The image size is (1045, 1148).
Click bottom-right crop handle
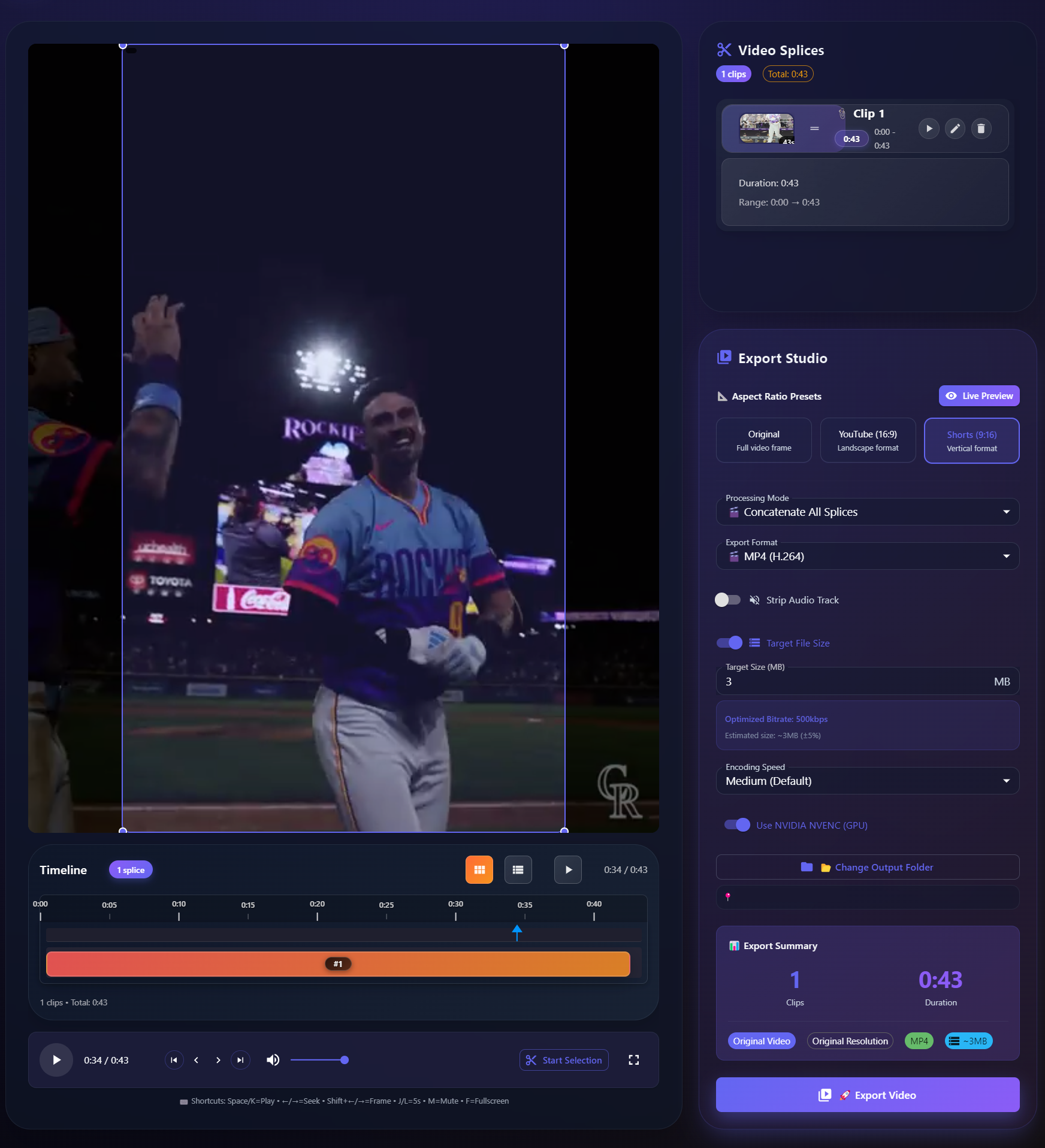pos(564,830)
